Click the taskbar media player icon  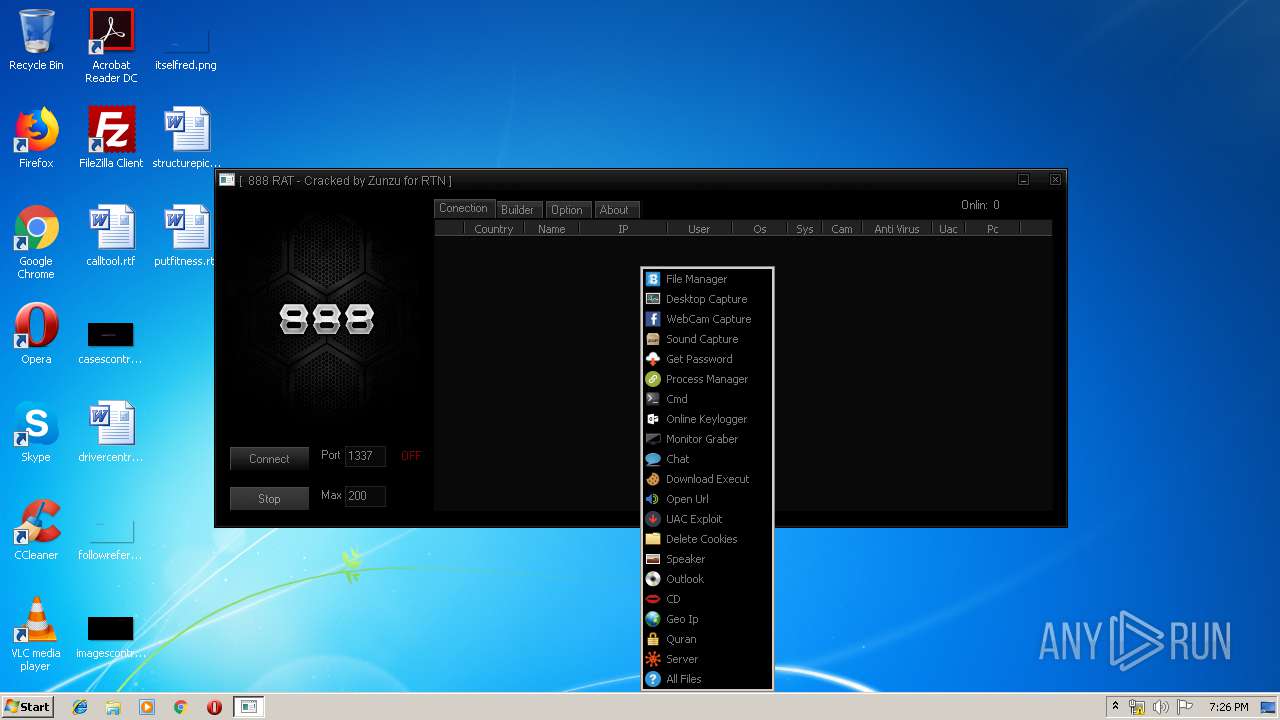[147, 707]
